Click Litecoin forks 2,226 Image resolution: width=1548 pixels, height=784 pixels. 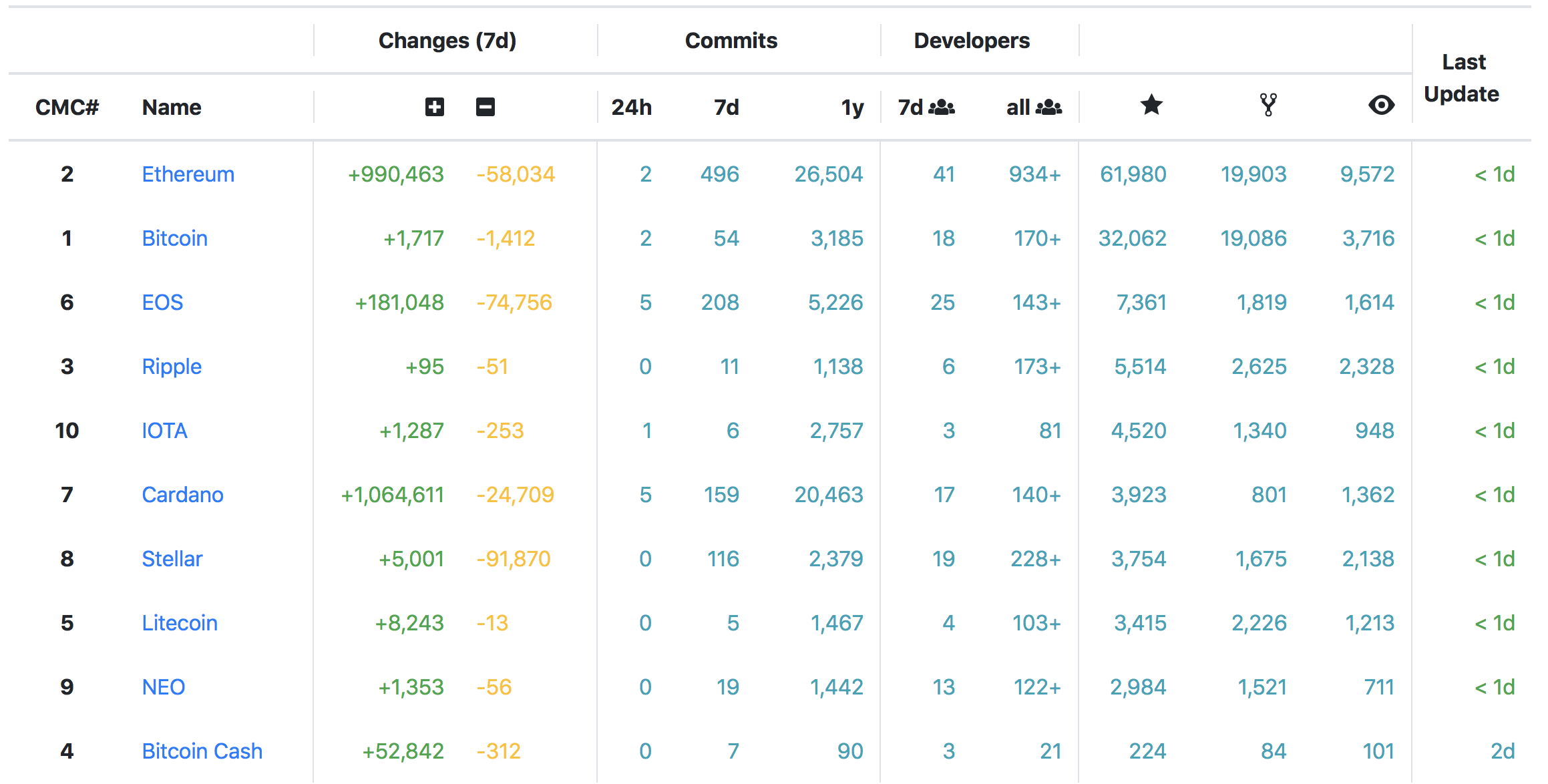point(1259,623)
